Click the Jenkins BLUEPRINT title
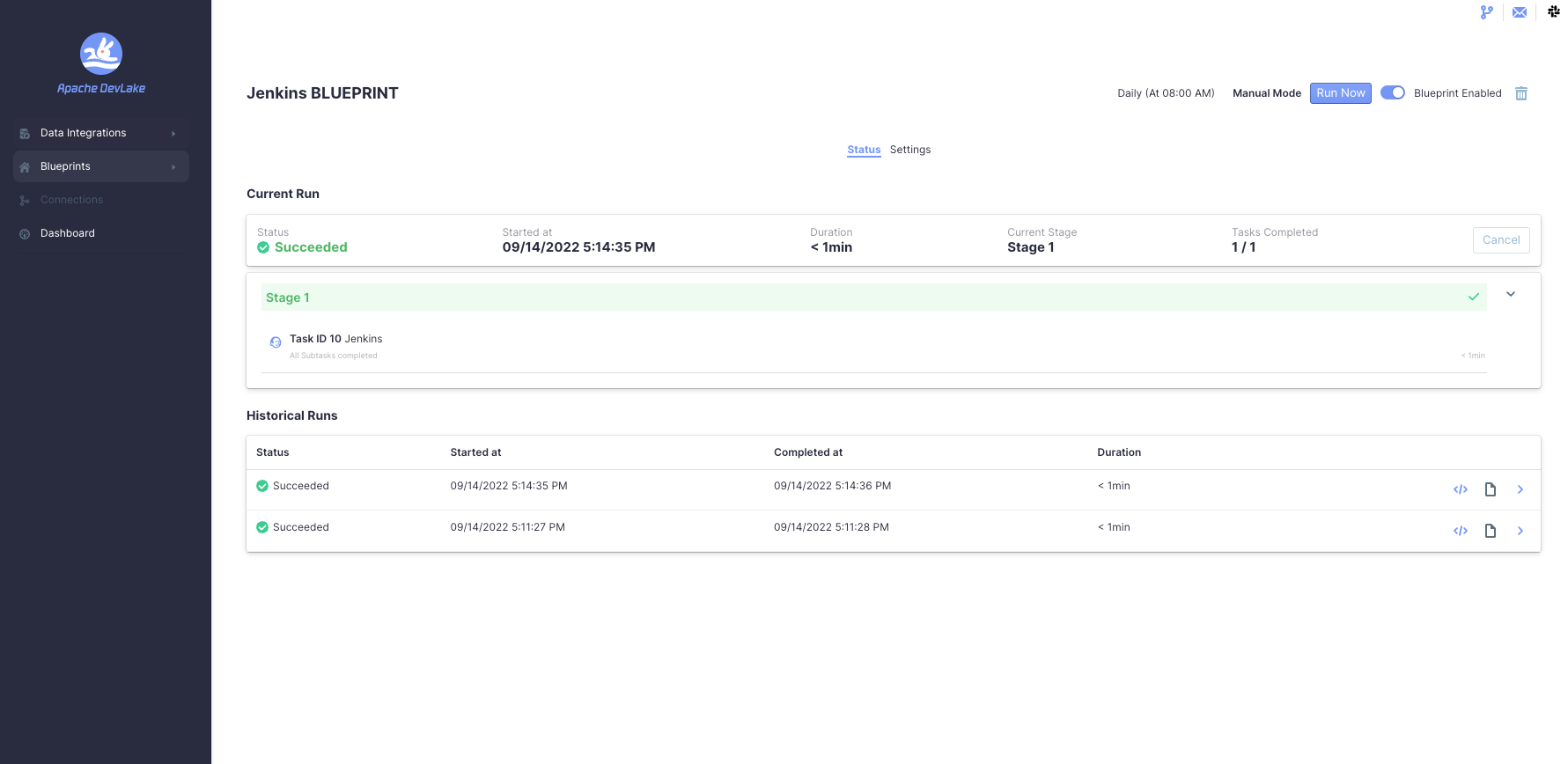The width and height of the screenshot is (1568, 764). 322,93
